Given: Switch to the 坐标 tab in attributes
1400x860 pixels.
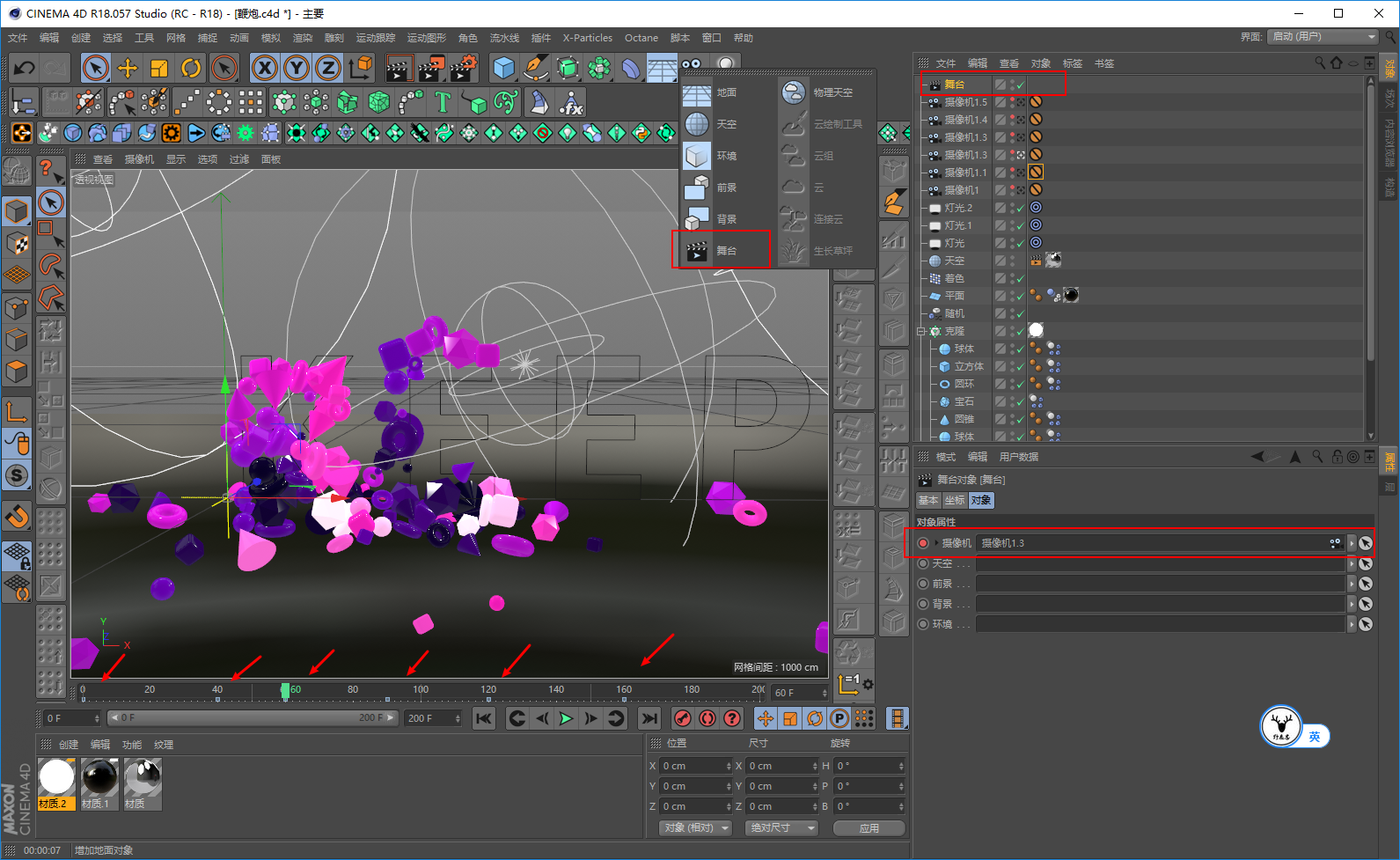Looking at the screenshot, I should tap(955, 500).
